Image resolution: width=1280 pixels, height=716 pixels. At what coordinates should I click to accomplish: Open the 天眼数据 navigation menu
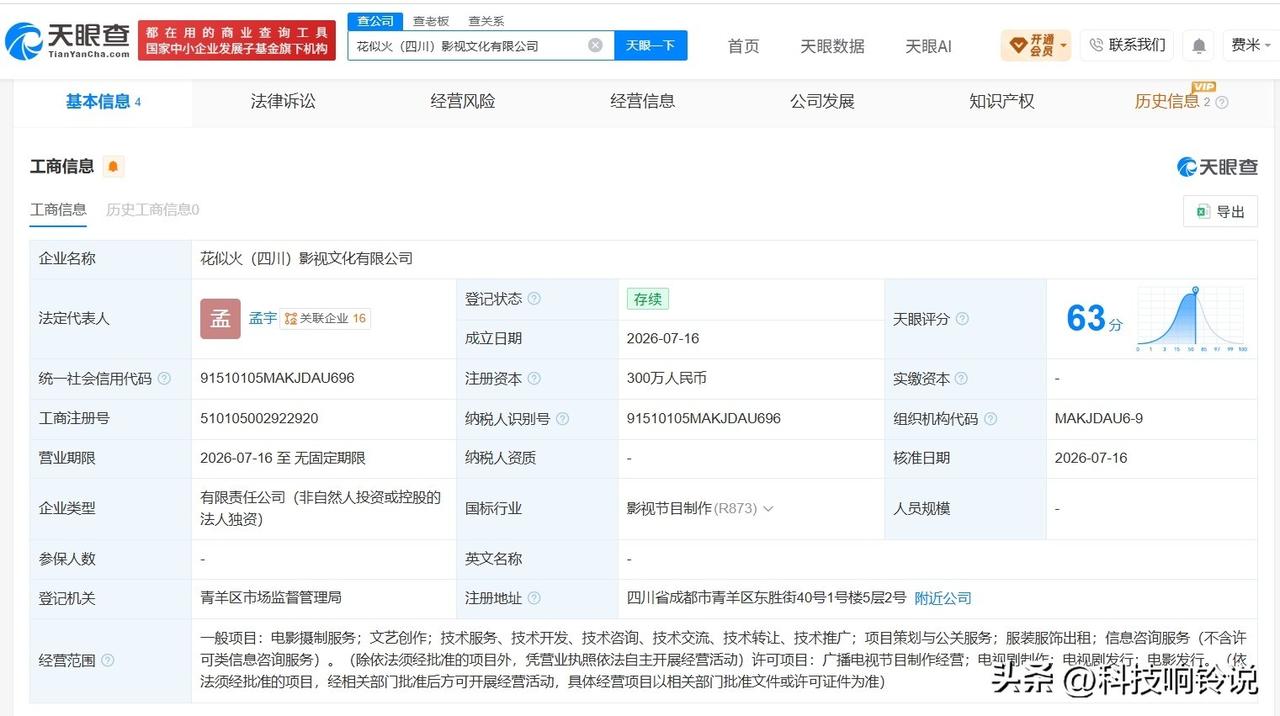(832, 46)
